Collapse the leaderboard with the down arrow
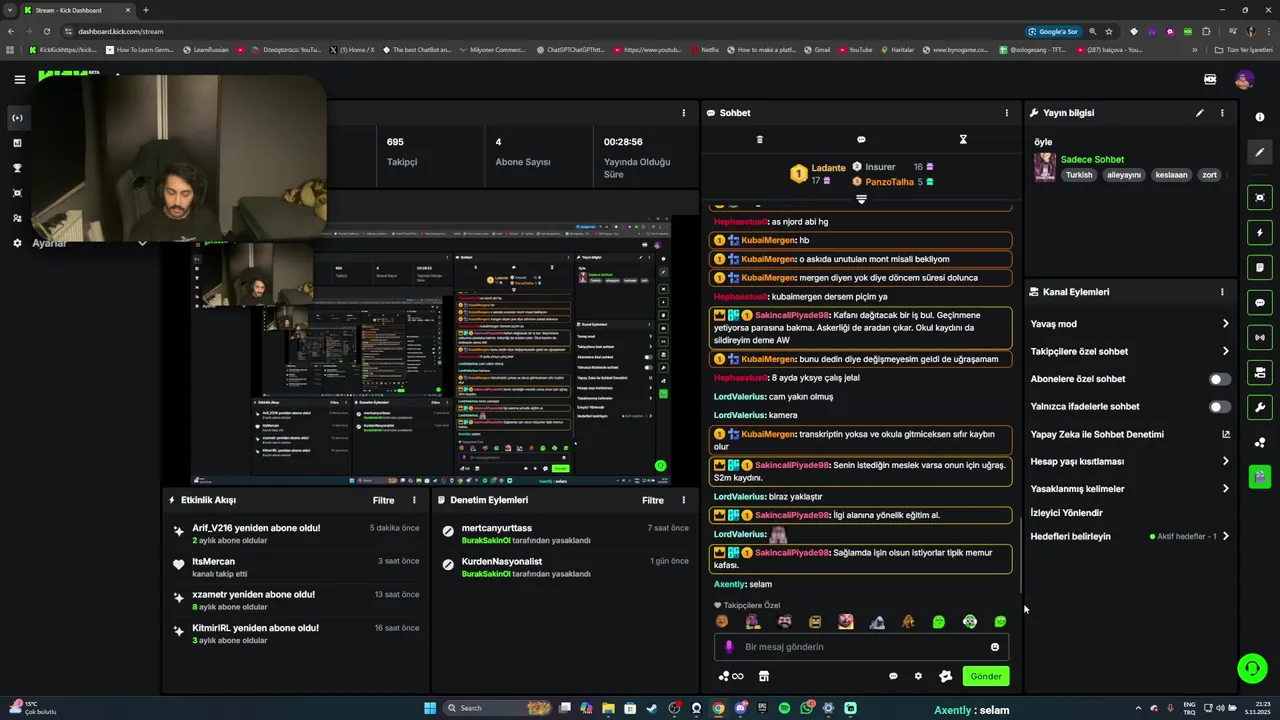The width and height of the screenshot is (1280, 720). 861,199
